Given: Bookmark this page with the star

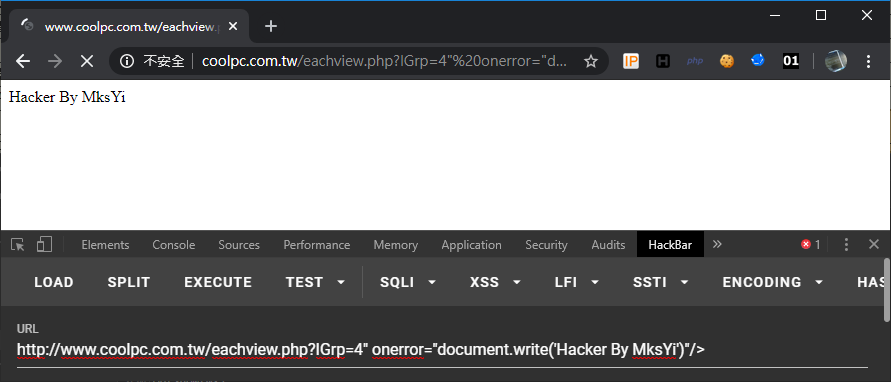Looking at the screenshot, I should (x=591, y=61).
